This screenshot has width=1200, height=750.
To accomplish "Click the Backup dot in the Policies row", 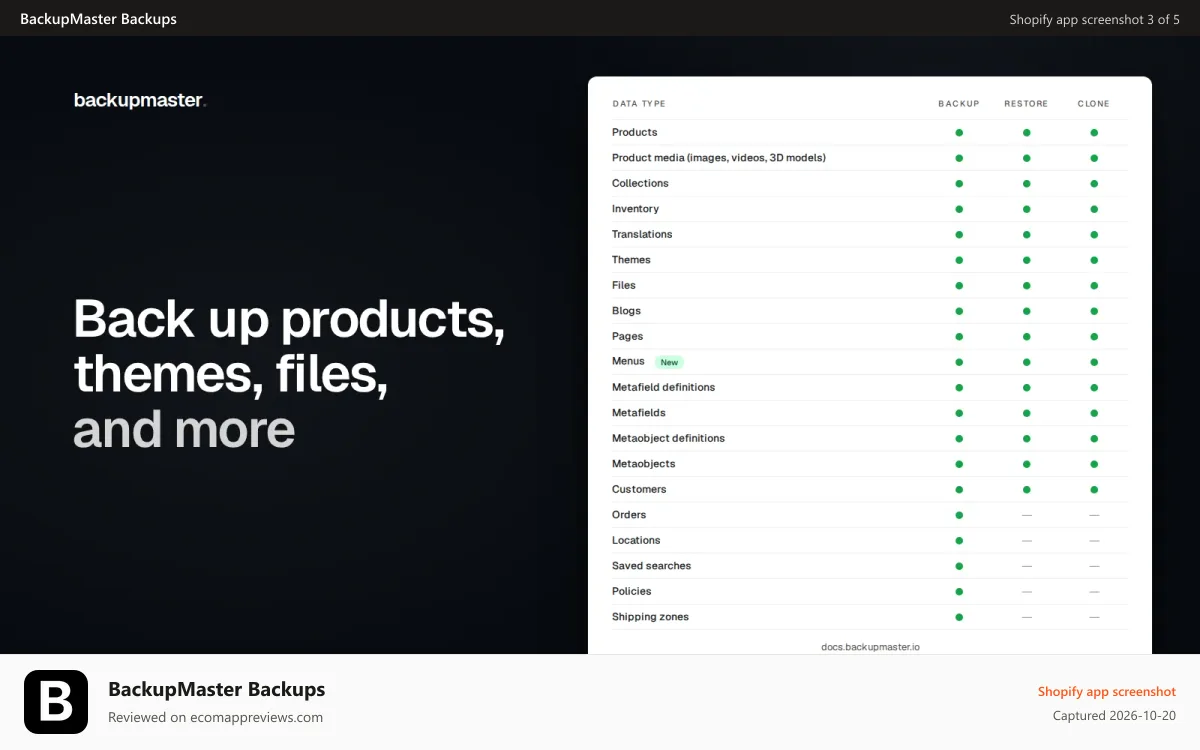I will [959, 591].
